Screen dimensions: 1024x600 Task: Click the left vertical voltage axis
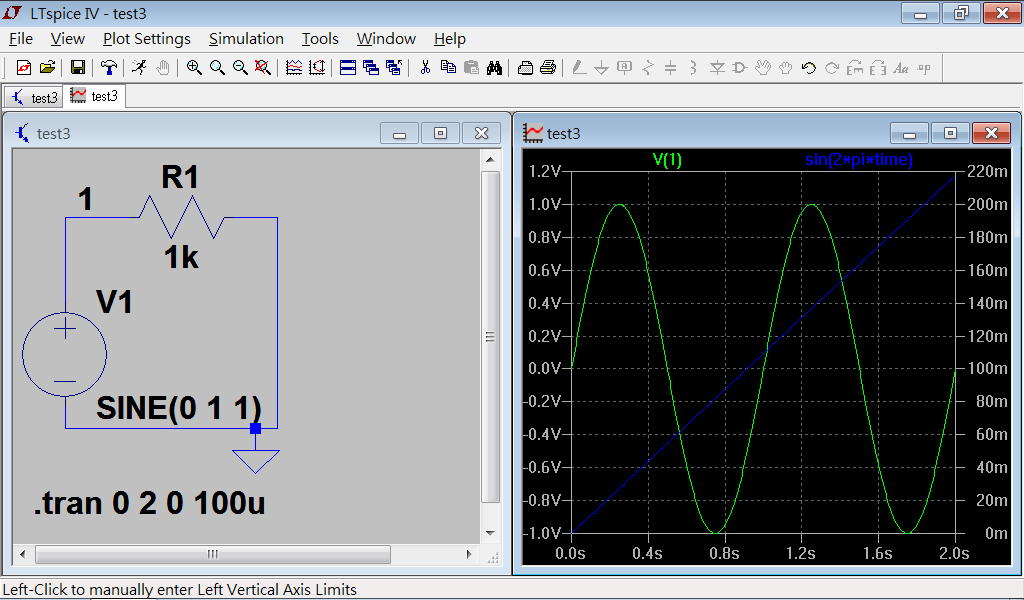(546, 352)
